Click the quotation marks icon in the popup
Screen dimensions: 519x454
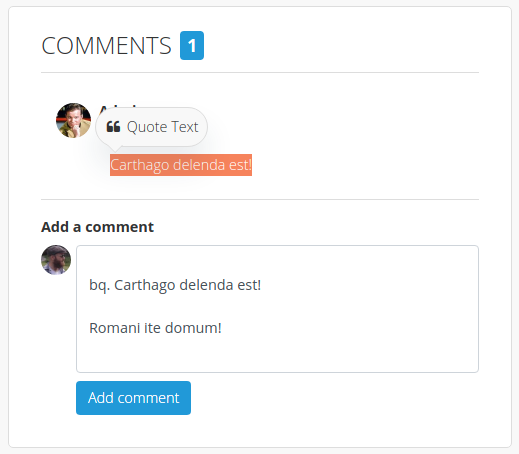pyautogui.click(x=113, y=127)
